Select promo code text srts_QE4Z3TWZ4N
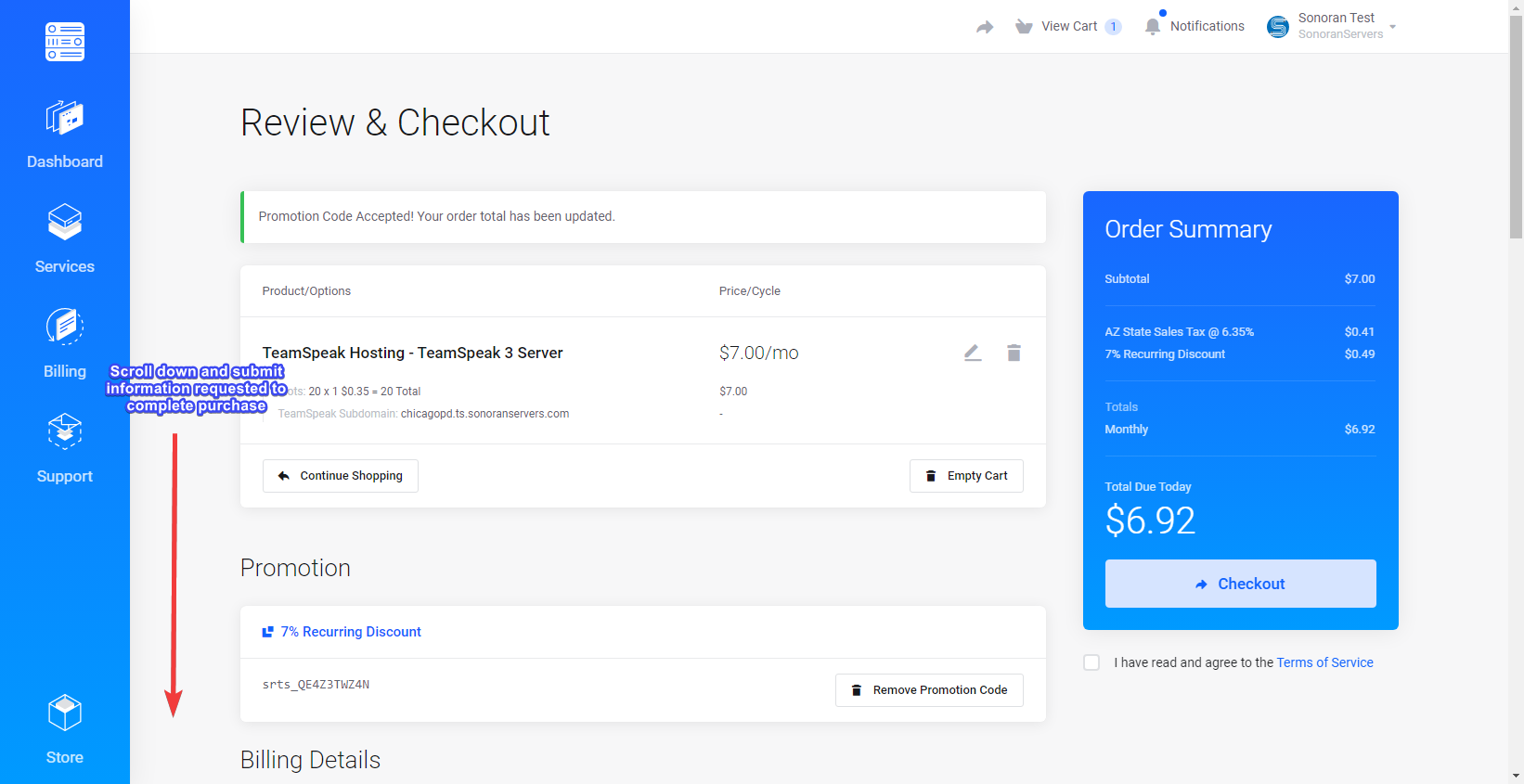This screenshot has height=784, width=1524. [x=316, y=685]
